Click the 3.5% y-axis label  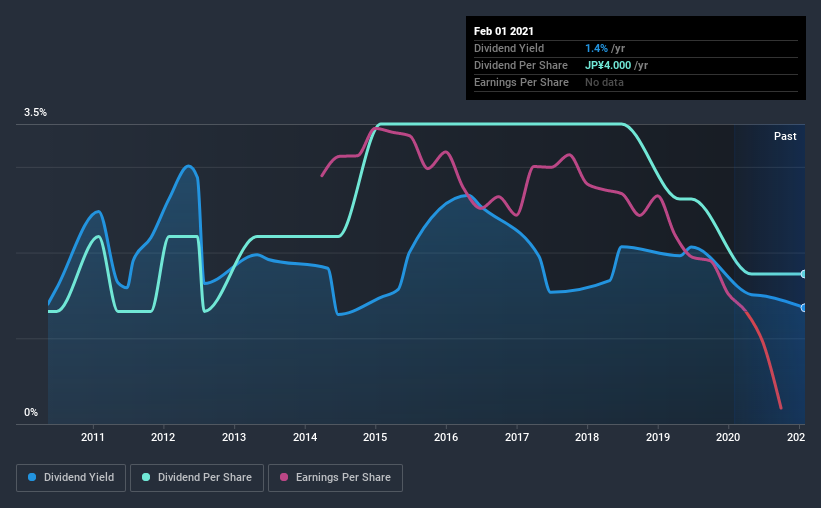click(35, 113)
